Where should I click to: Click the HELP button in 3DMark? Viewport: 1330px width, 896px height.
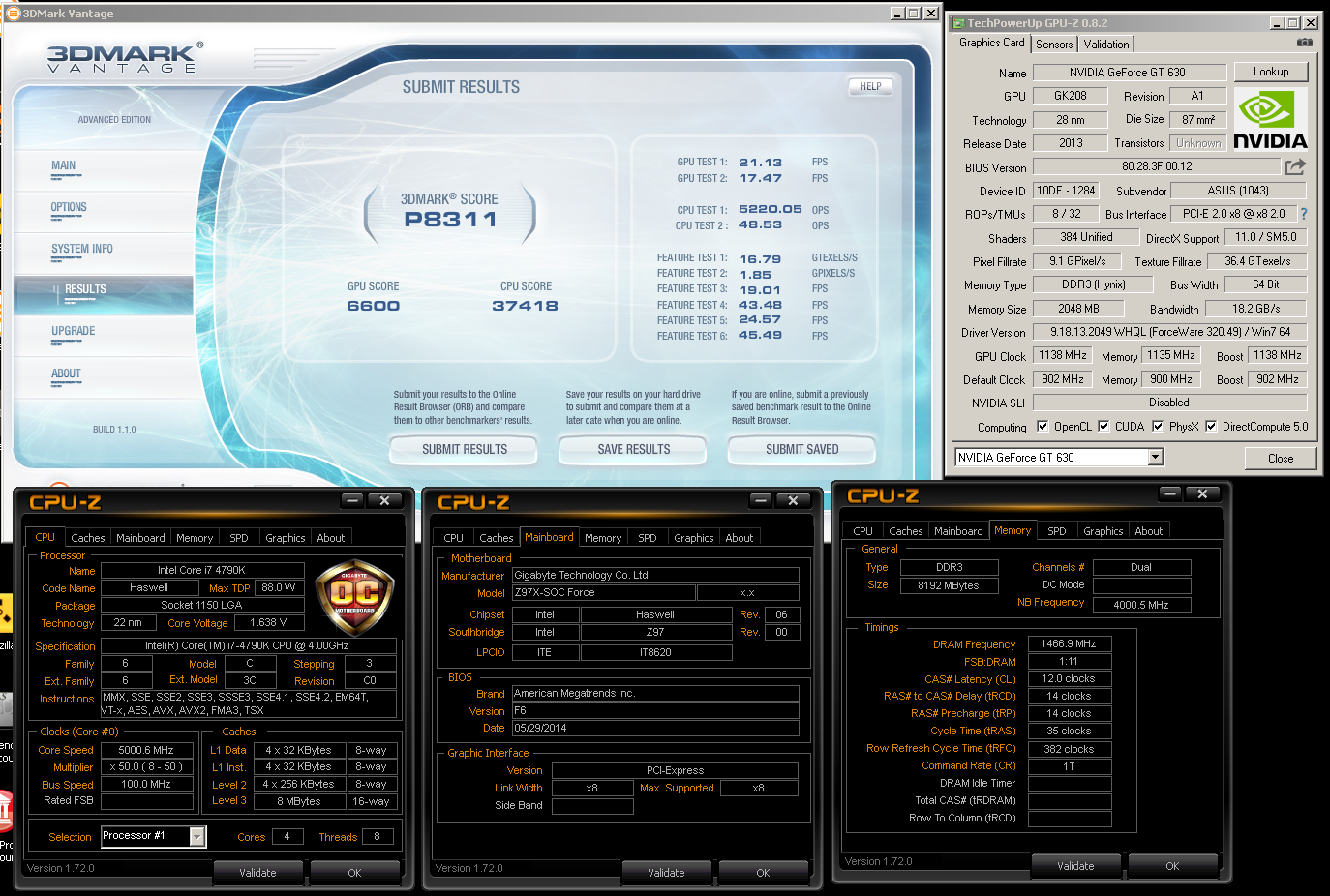(x=871, y=86)
